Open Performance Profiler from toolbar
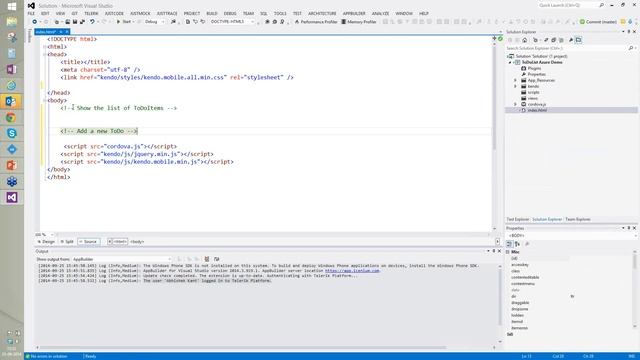 pos(316,22)
